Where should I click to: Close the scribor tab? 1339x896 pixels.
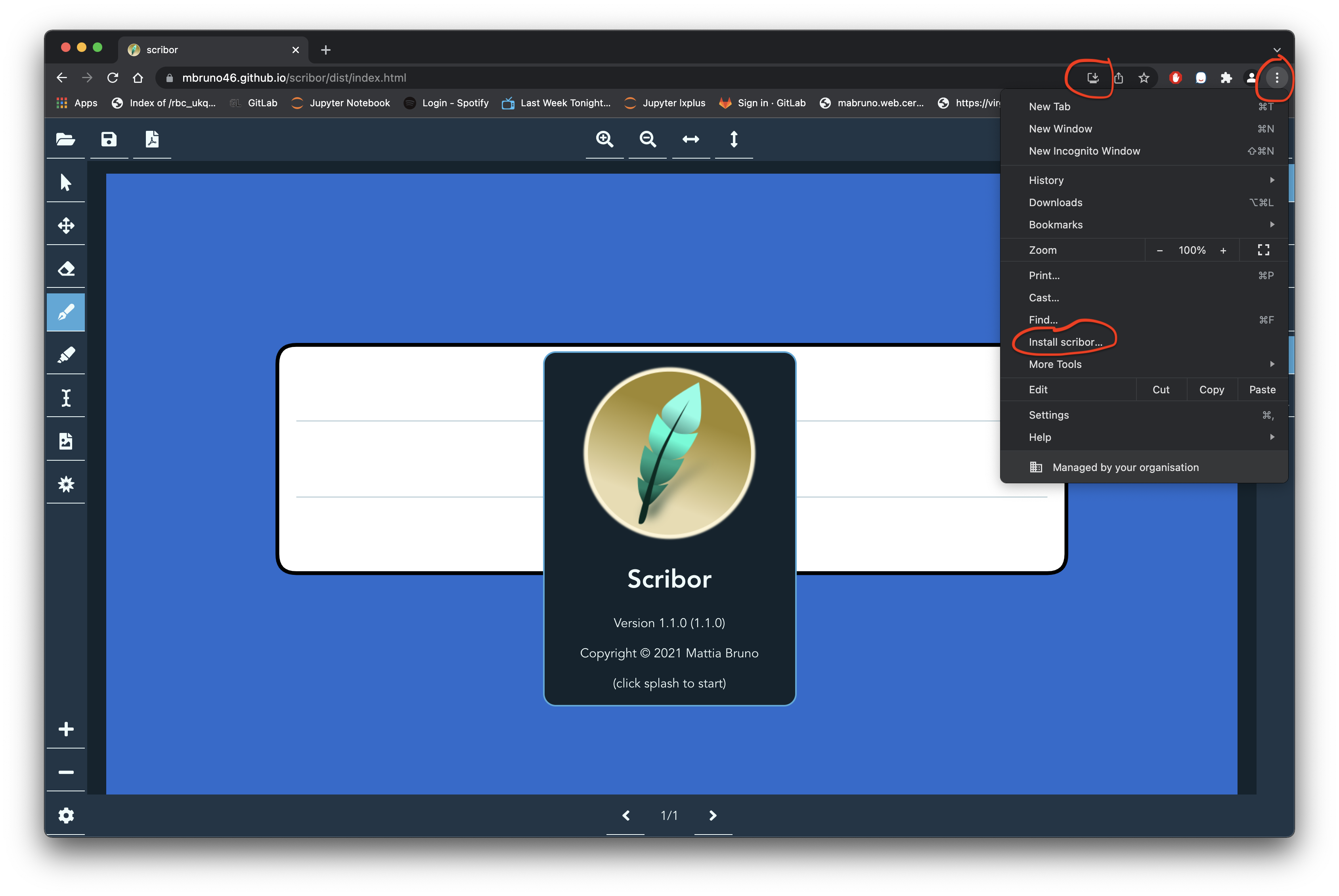[x=295, y=50]
